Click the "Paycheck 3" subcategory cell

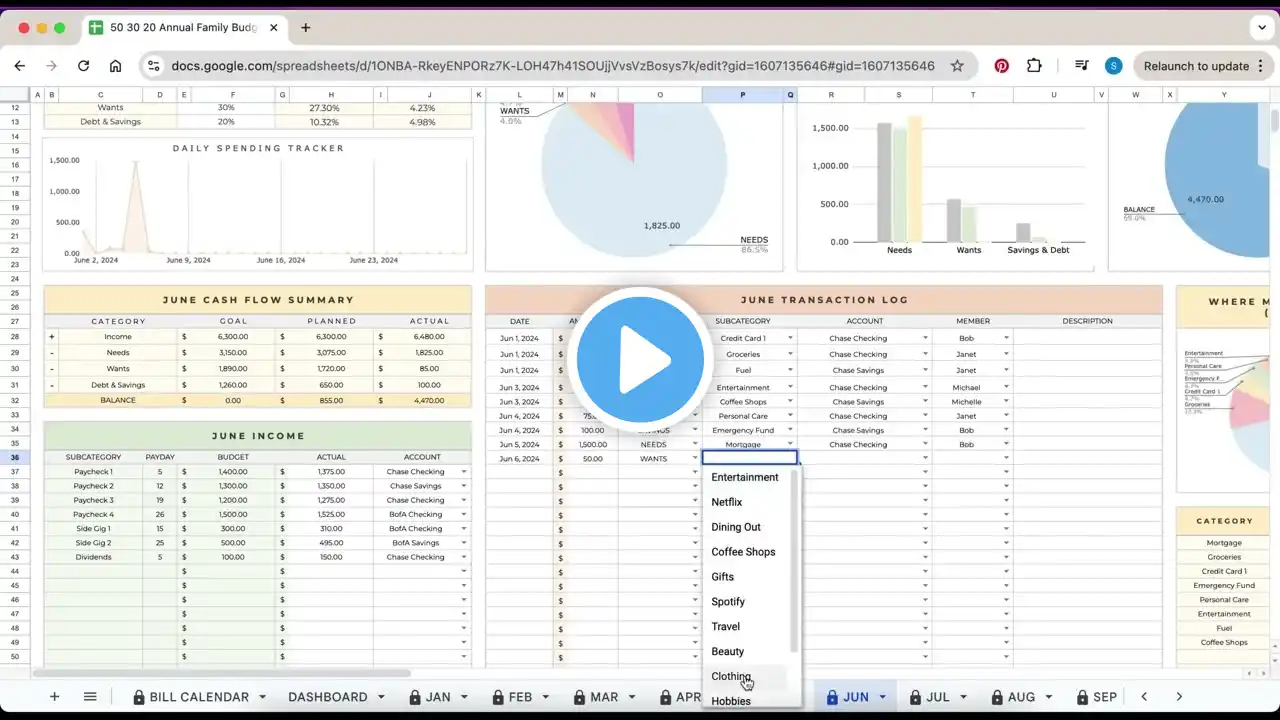click(x=92, y=500)
